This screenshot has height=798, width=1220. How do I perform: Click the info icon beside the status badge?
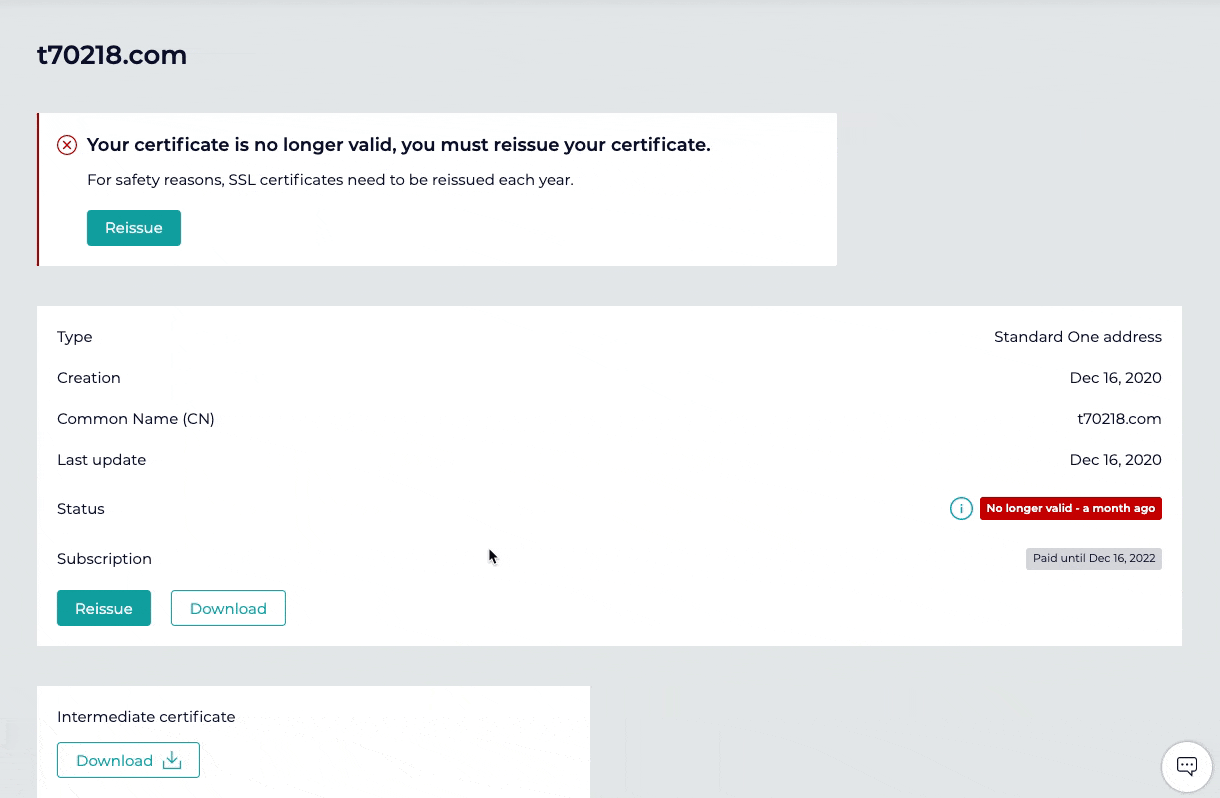(x=961, y=509)
